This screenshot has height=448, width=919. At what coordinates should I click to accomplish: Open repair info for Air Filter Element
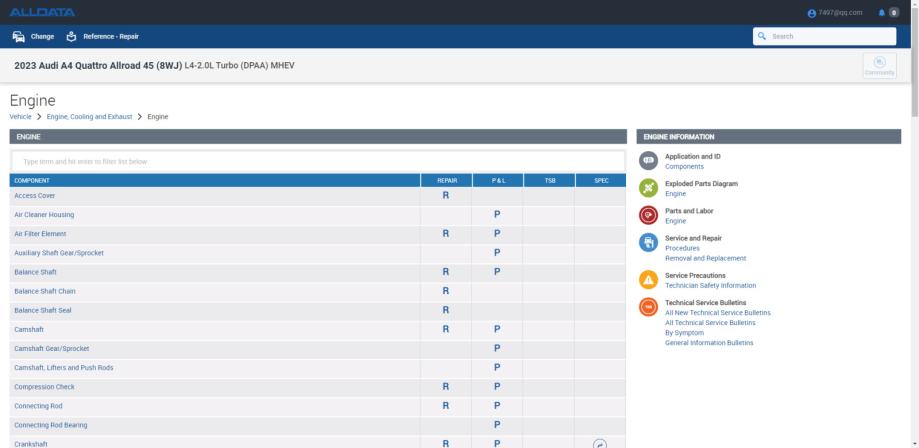(x=445, y=233)
